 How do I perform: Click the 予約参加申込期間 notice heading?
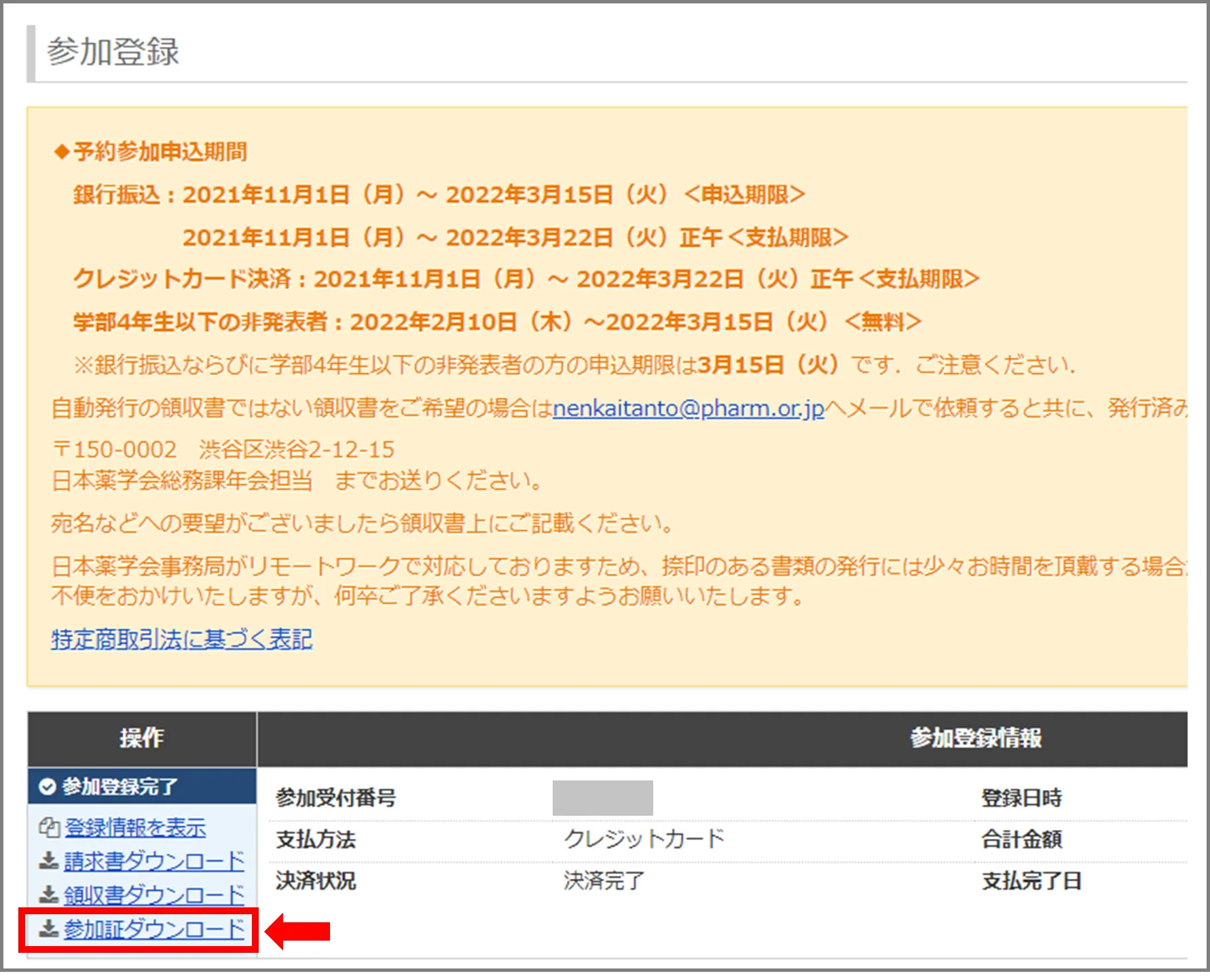coord(160,151)
